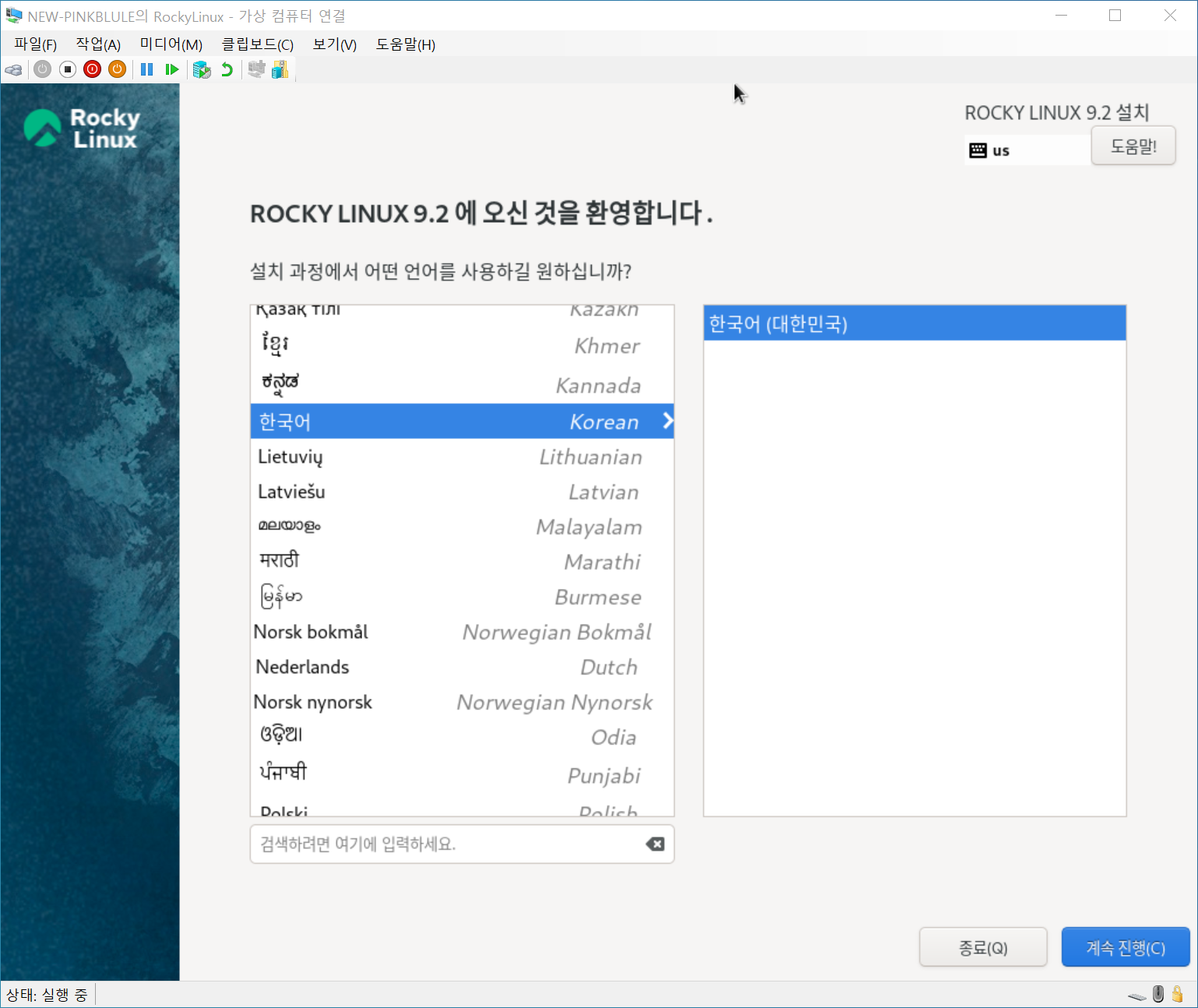This screenshot has height=1008, width=1198.
Task: Select 한국어 (대한민국) locale
Action: pyautogui.click(x=914, y=323)
